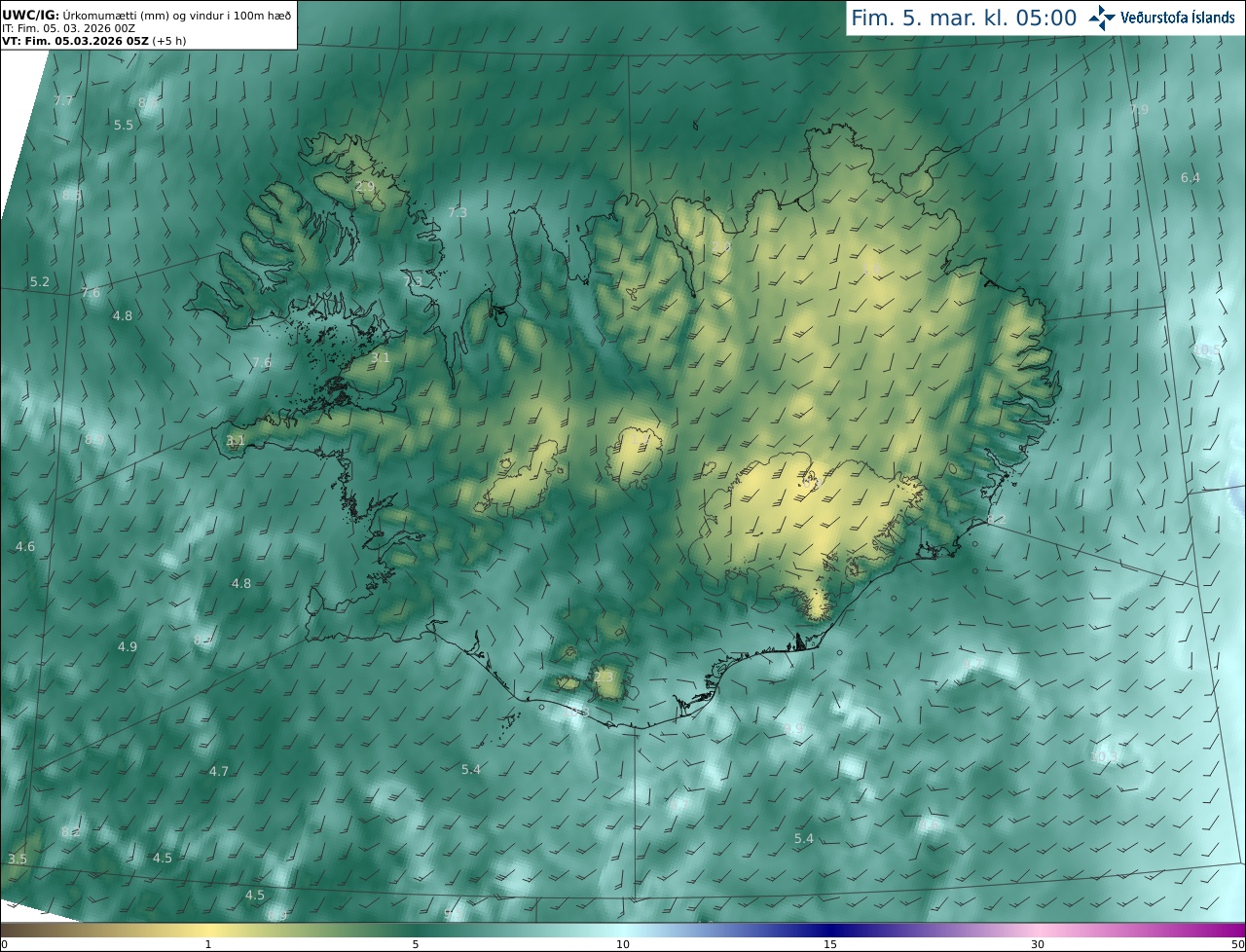Click the 'VT: Fim. 05.03.2026 05Z' line
Screen dimensions: 1246x952
tap(93, 41)
